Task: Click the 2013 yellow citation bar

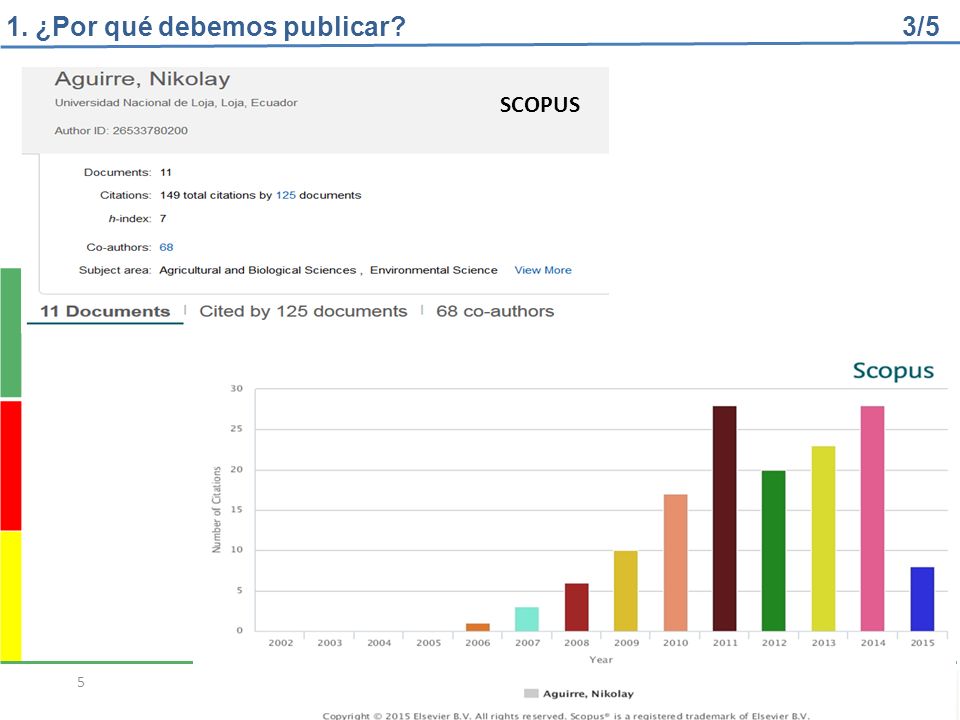Action: (x=823, y=538)
